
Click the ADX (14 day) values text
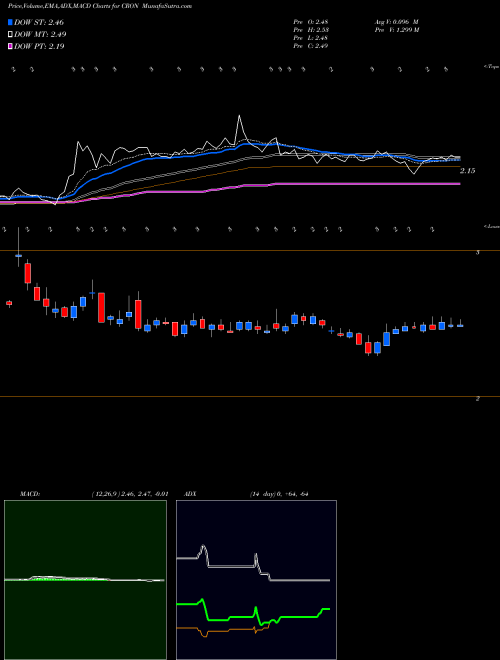279,494
